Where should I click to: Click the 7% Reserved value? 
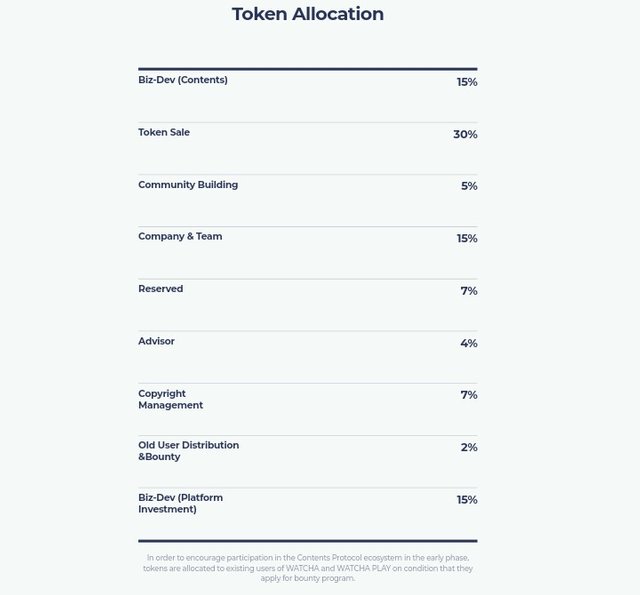click(469, 291)
